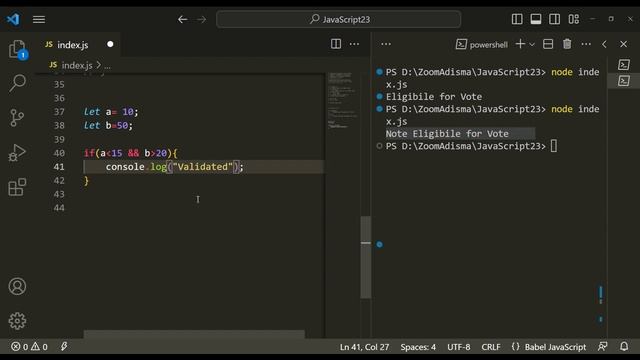
Task: Open the notifications bell
Action: pos(624,347)
